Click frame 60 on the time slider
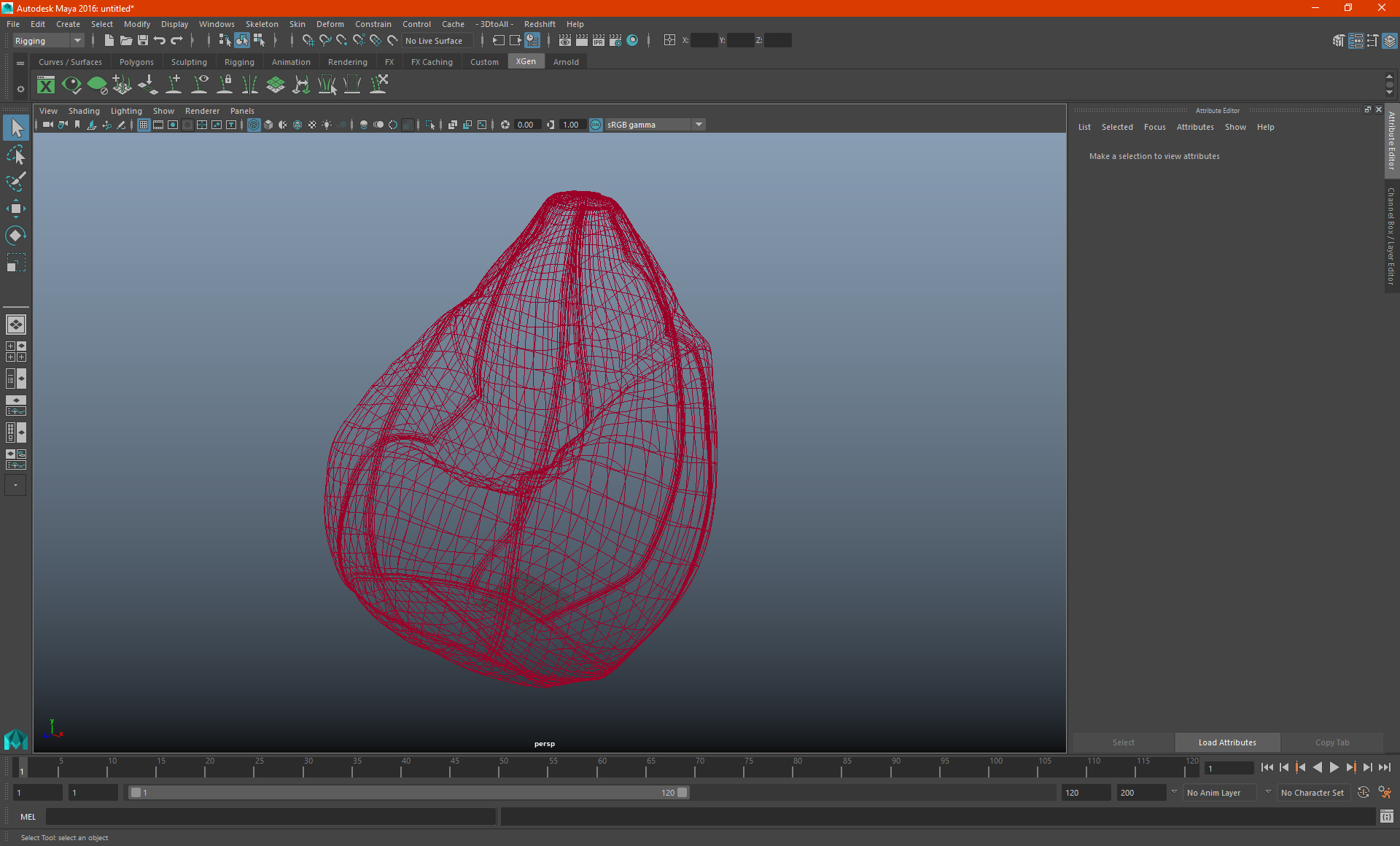Viewport: 1400px width, 846px height. [x=602, y=767]
